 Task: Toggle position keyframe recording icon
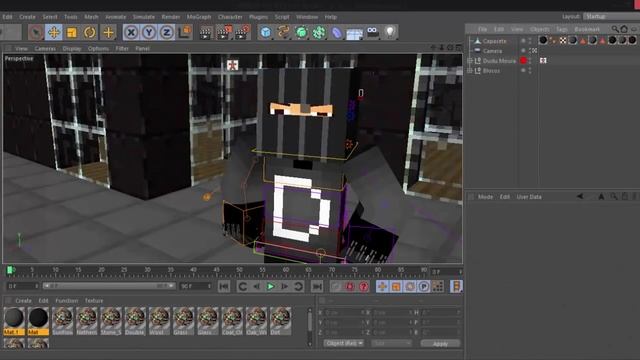tap(382, 287)
